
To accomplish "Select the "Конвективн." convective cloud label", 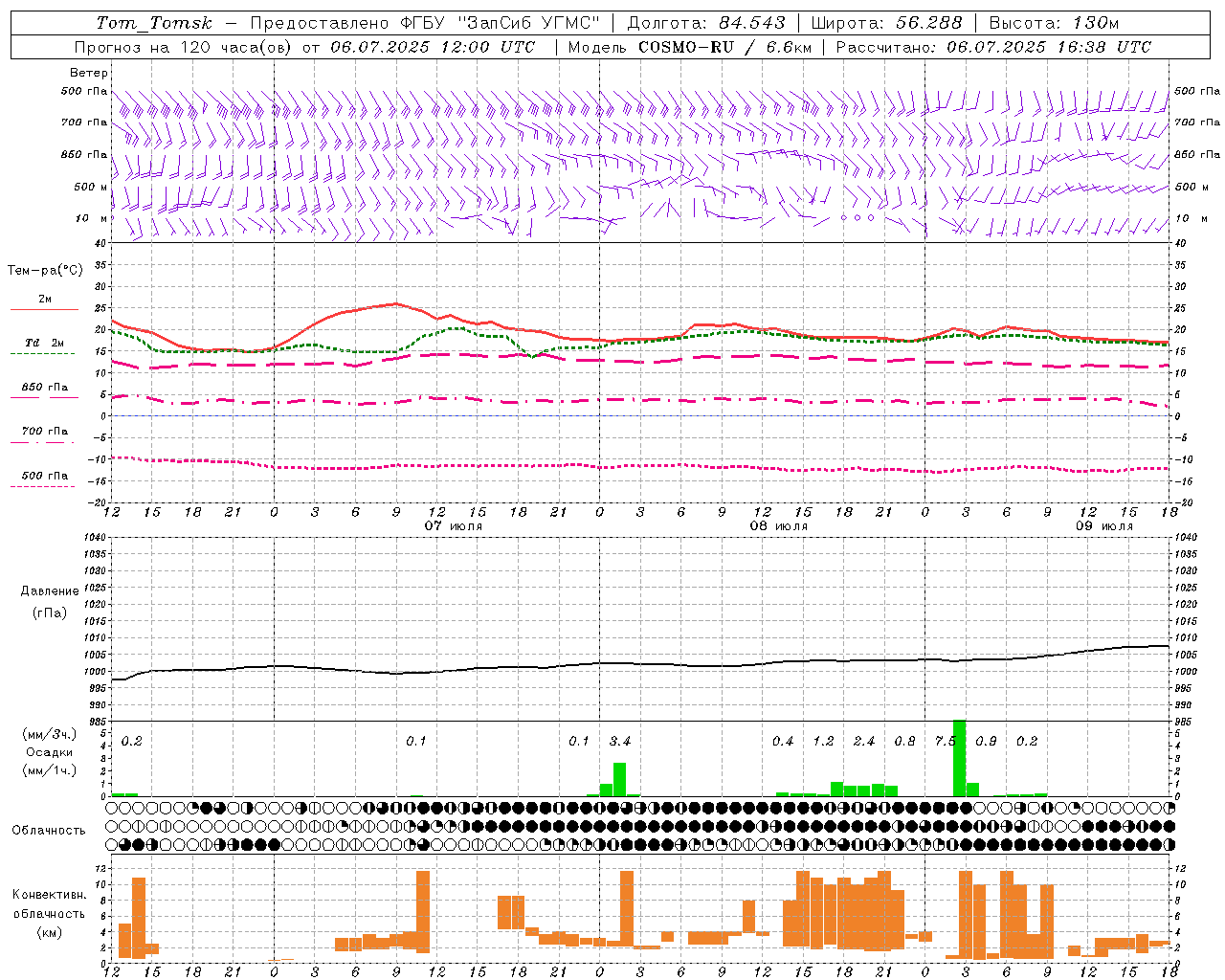I will 50,895.
